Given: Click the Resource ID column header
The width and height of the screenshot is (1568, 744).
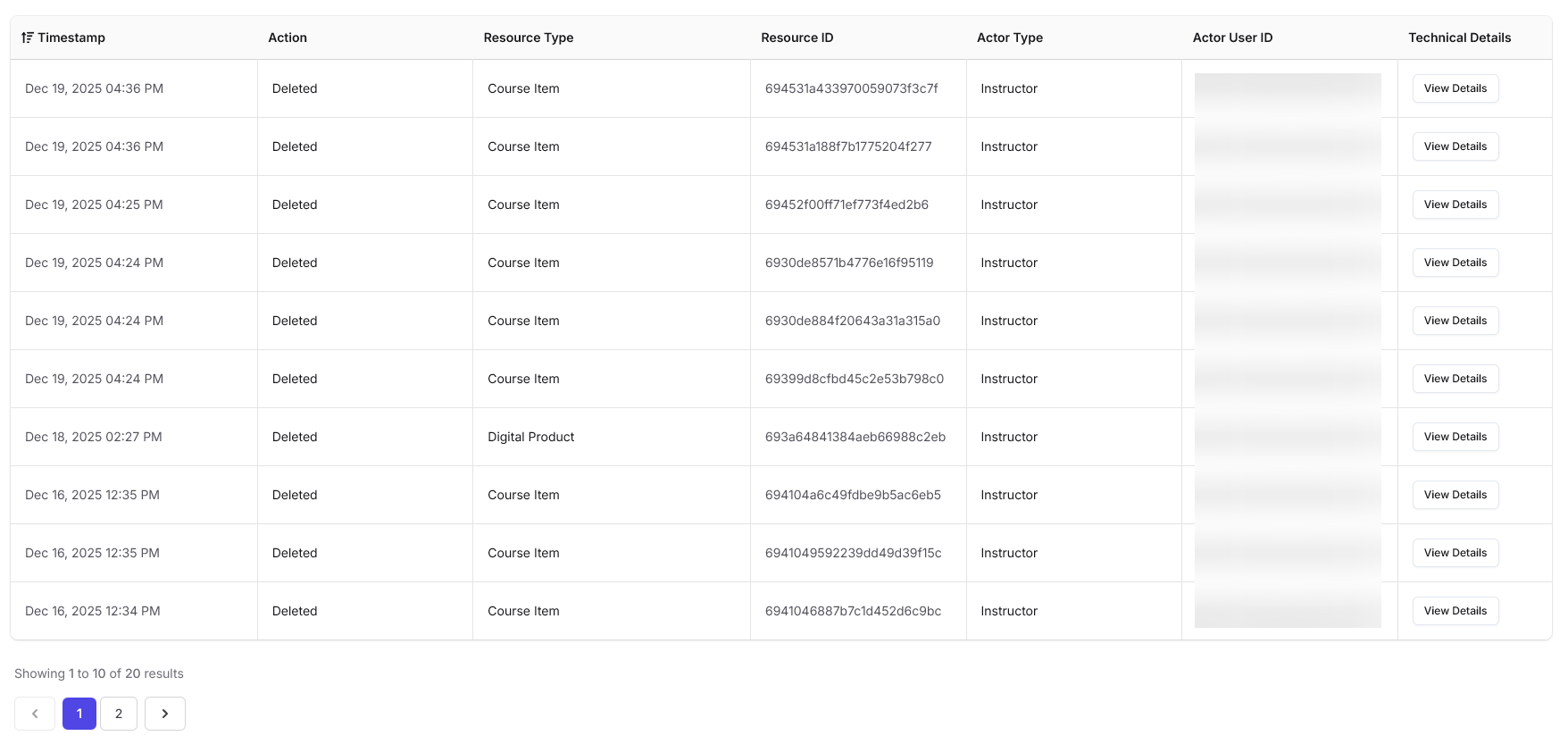Looking at the screenshot, I should [x=797, y=38].
